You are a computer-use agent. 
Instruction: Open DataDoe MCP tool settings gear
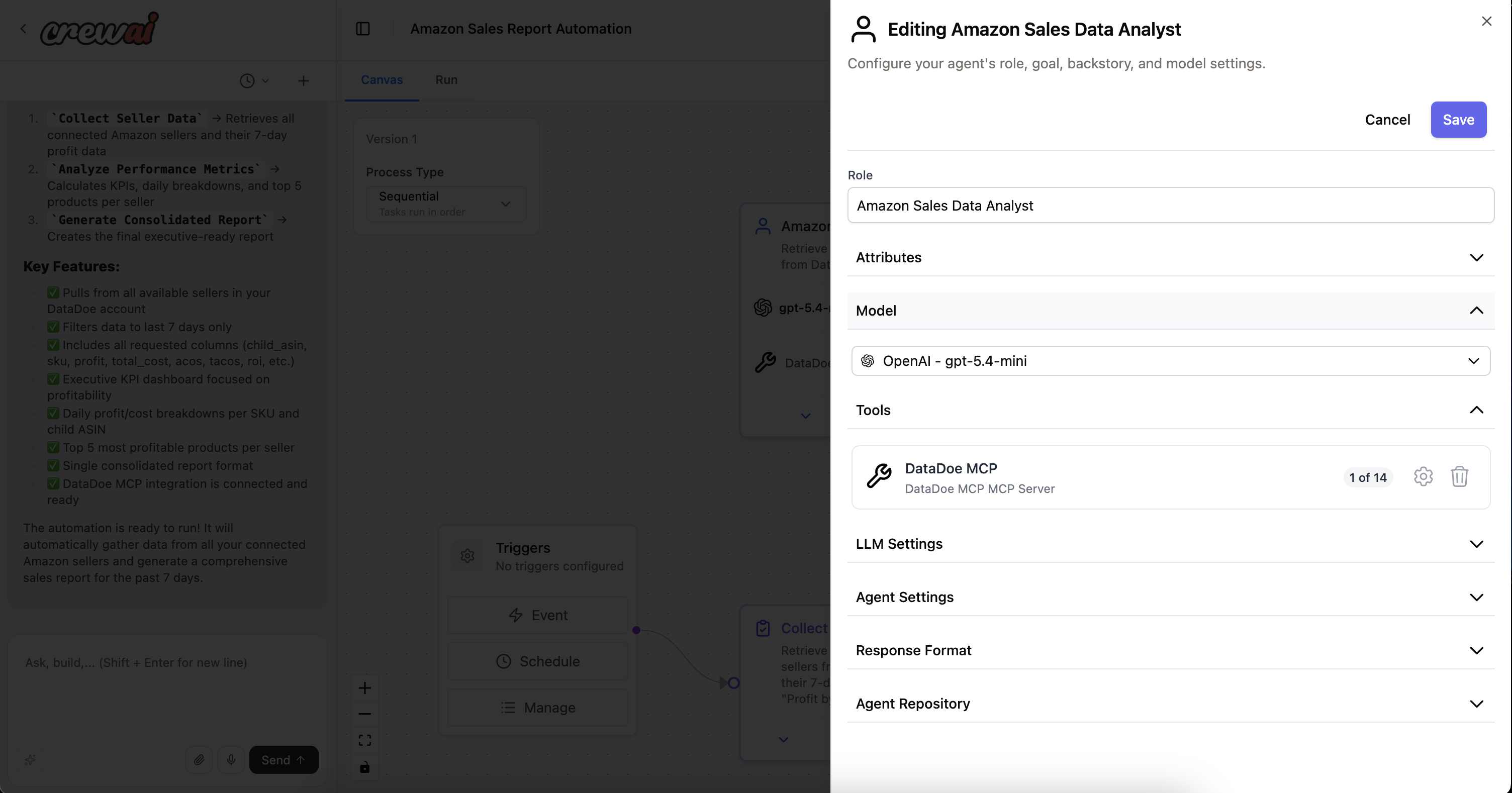(1423, 476)
